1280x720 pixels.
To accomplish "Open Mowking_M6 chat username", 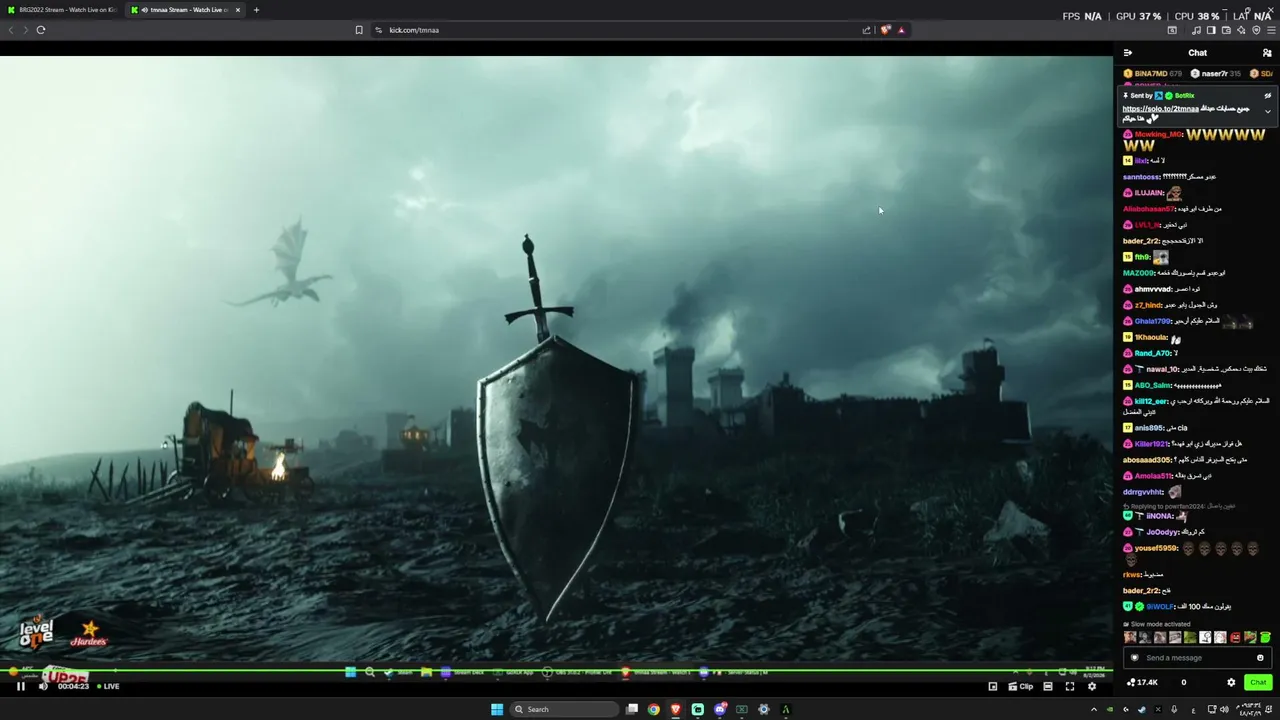I will click(x=1158, y=134).
